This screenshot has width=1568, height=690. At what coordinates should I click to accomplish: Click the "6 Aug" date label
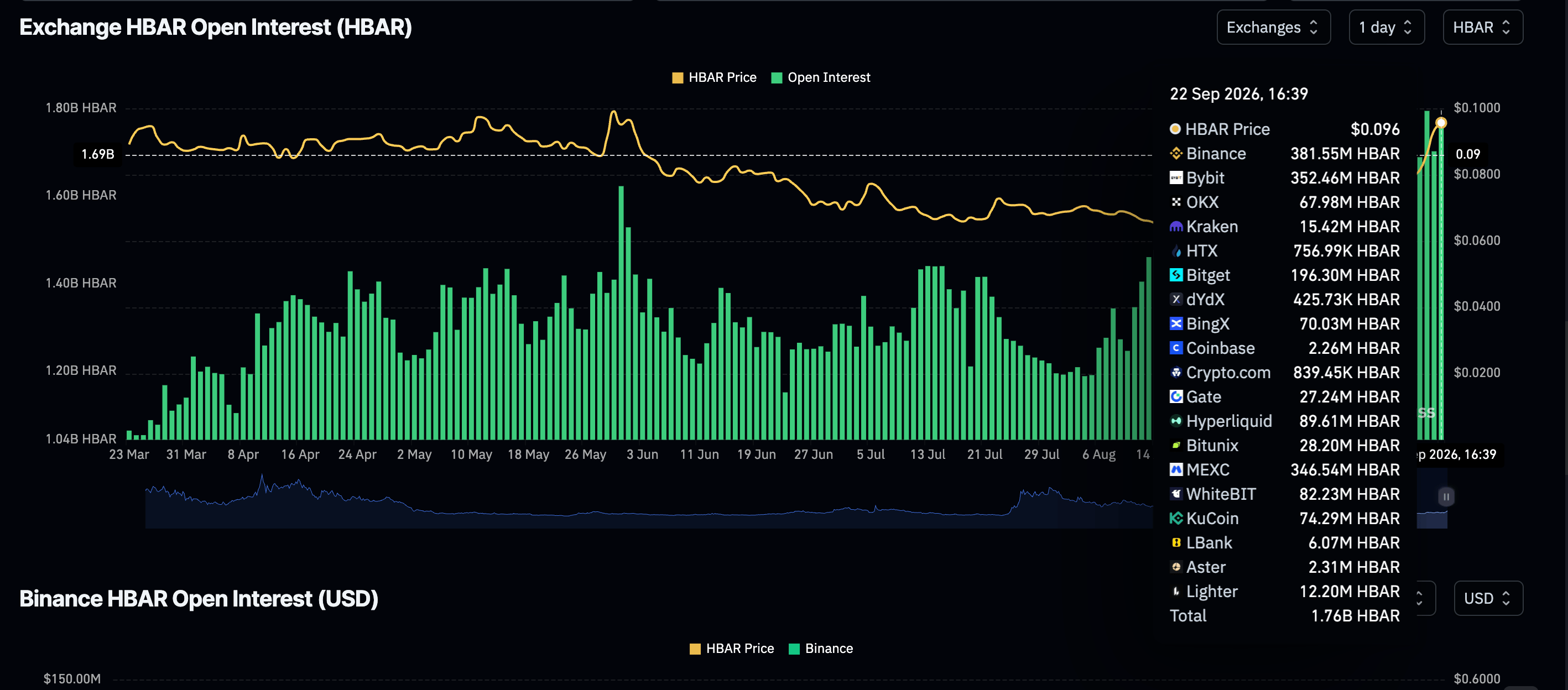click(x=1098, y=454)
